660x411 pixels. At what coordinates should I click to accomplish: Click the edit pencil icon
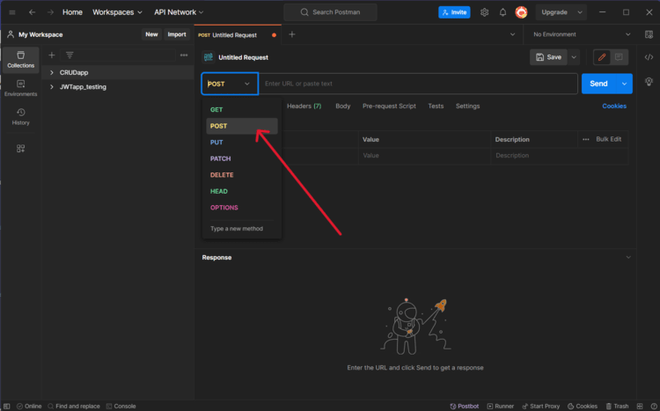click(x=602, y=57)
